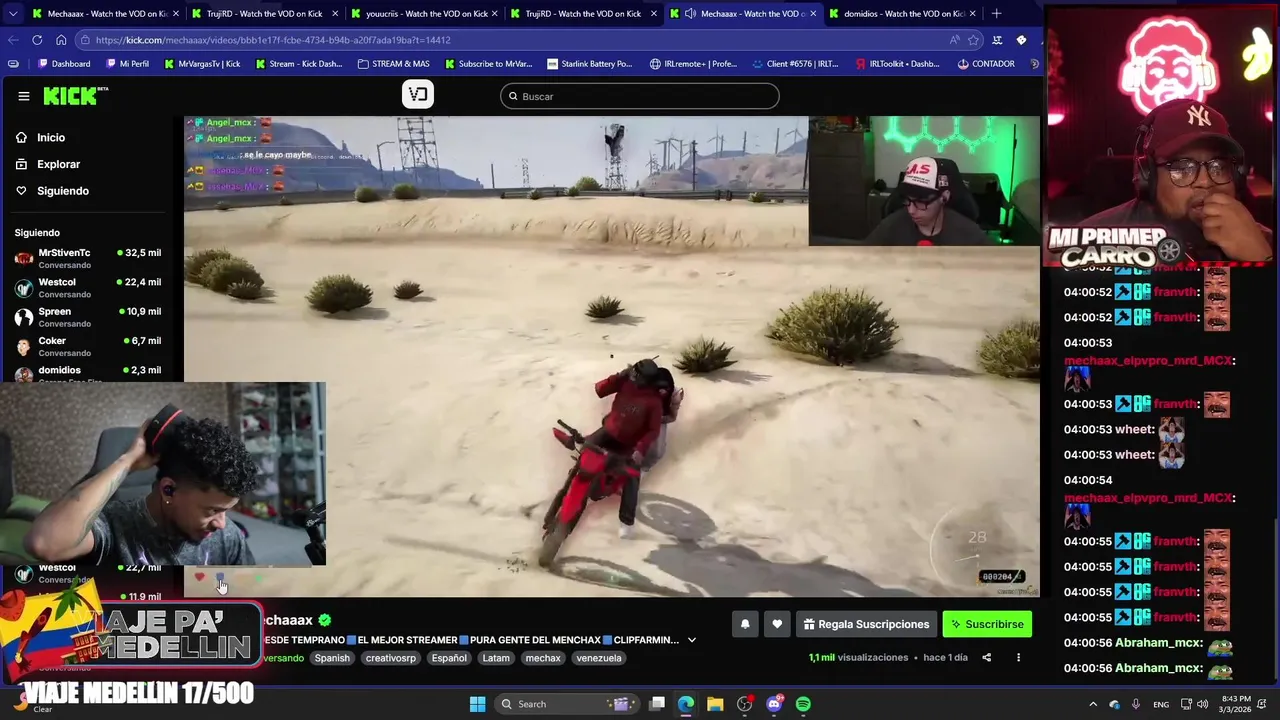Open Explorar in sidebar
This screenshot has height=720, width=1280.
58,164
